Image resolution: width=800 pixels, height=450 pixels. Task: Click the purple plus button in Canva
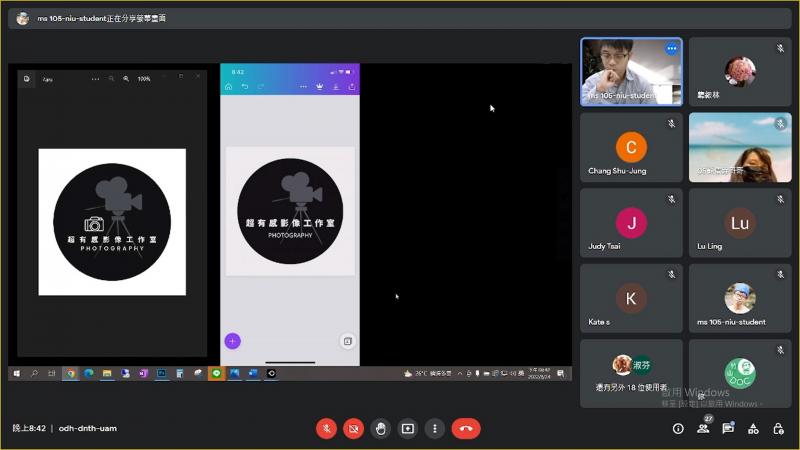click(x=232, y=341)
